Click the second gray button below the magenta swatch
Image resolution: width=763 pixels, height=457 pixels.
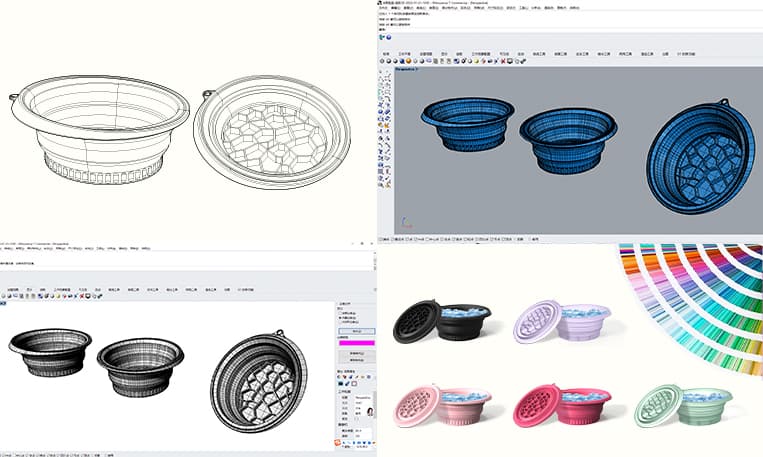[357, 360]
